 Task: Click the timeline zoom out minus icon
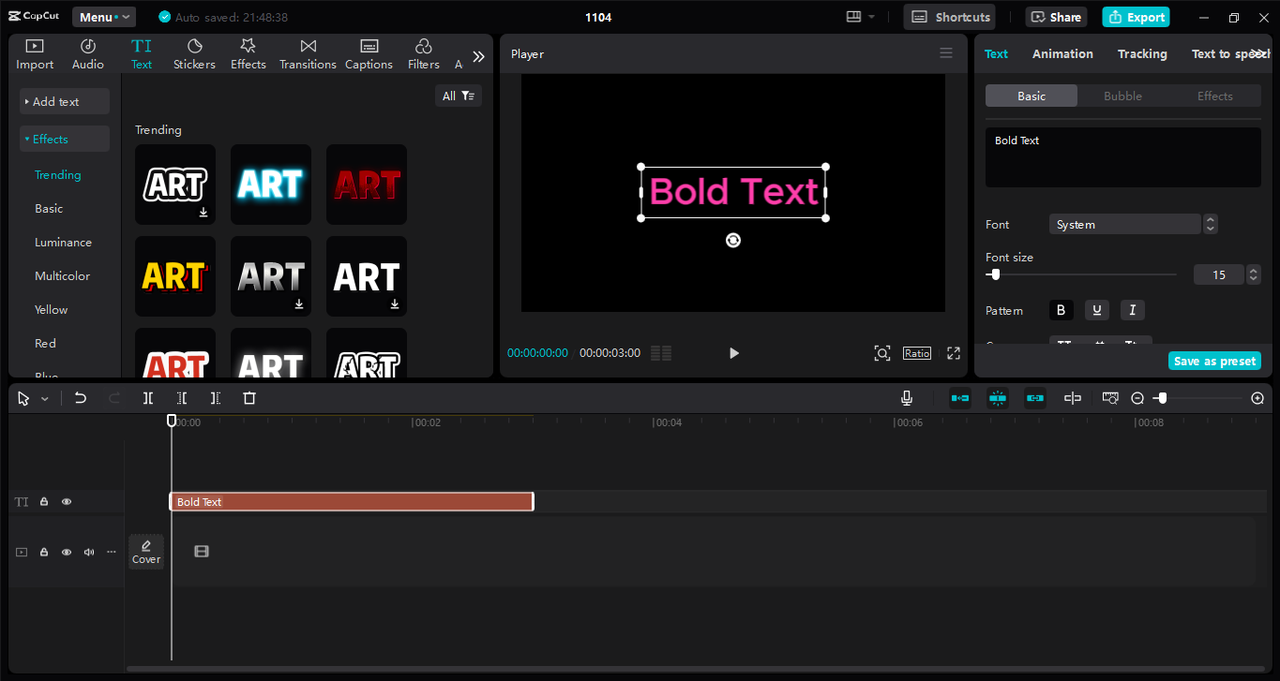(1137, 398)
